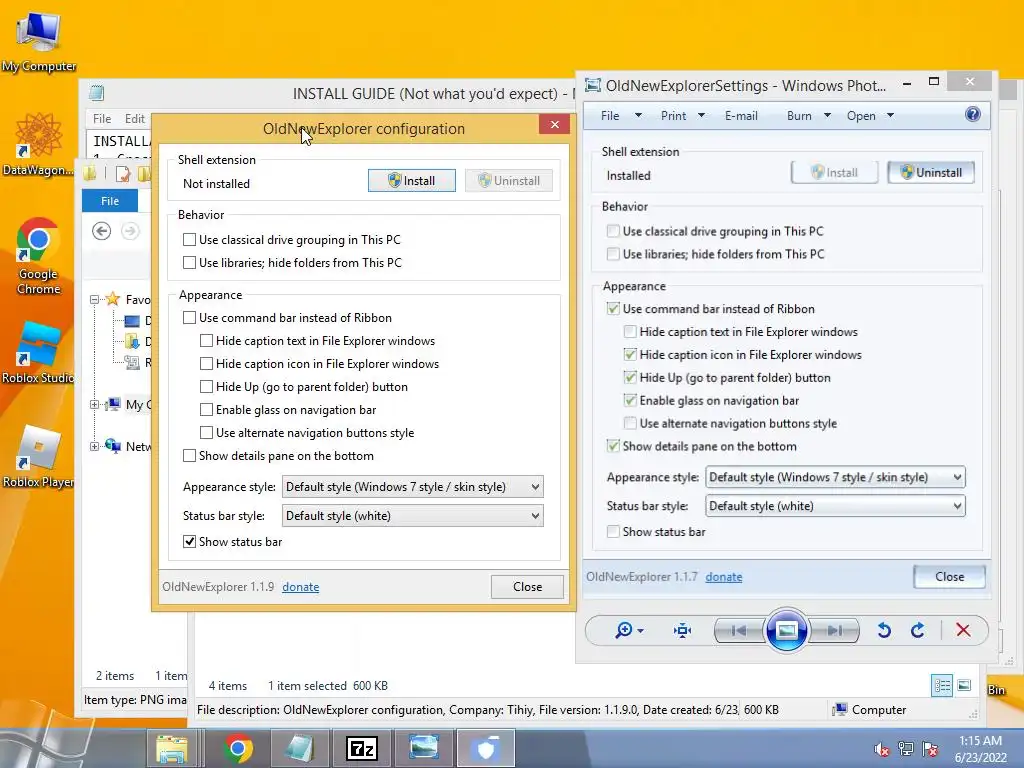Rotate image clockwise in Photo Viewer

918,630
